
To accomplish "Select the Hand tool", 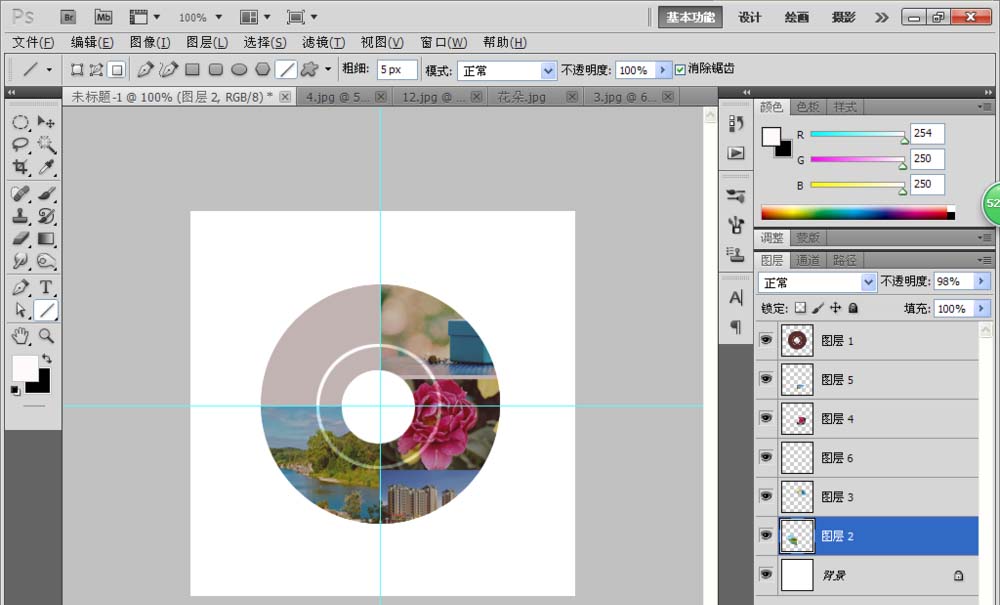I will [20, 335].
